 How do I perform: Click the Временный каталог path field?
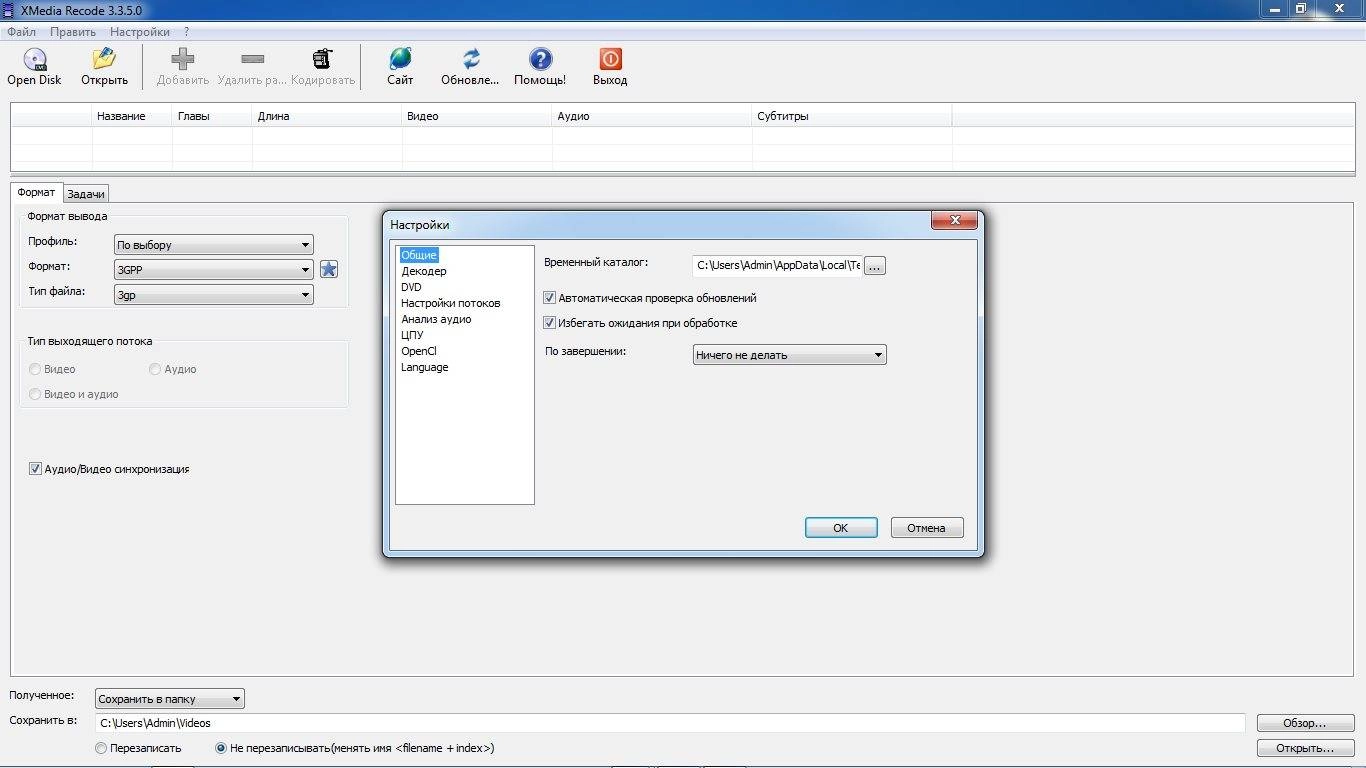777,266
